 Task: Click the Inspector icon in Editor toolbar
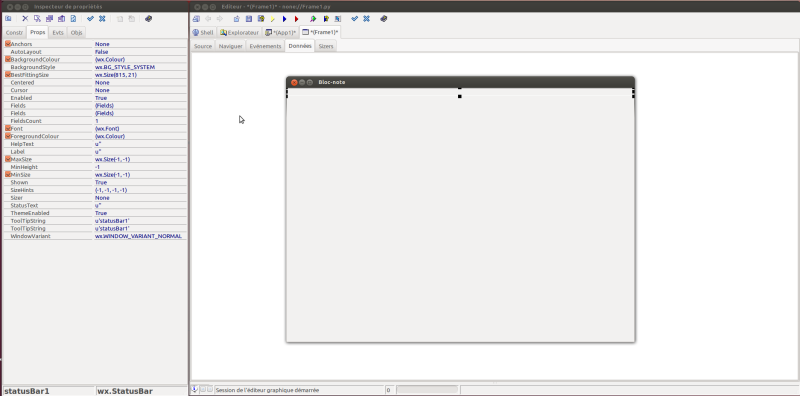[196, 19]
